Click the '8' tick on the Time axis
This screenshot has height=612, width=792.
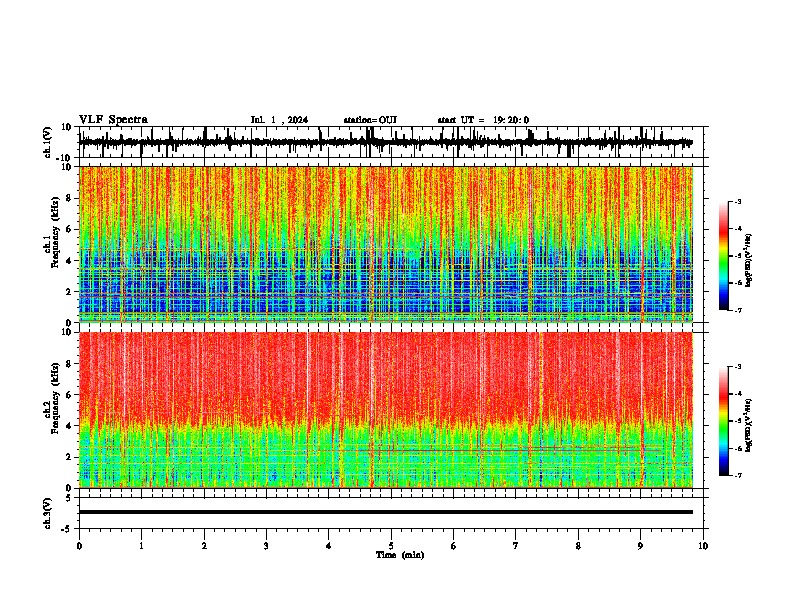(x=578, y=546)
